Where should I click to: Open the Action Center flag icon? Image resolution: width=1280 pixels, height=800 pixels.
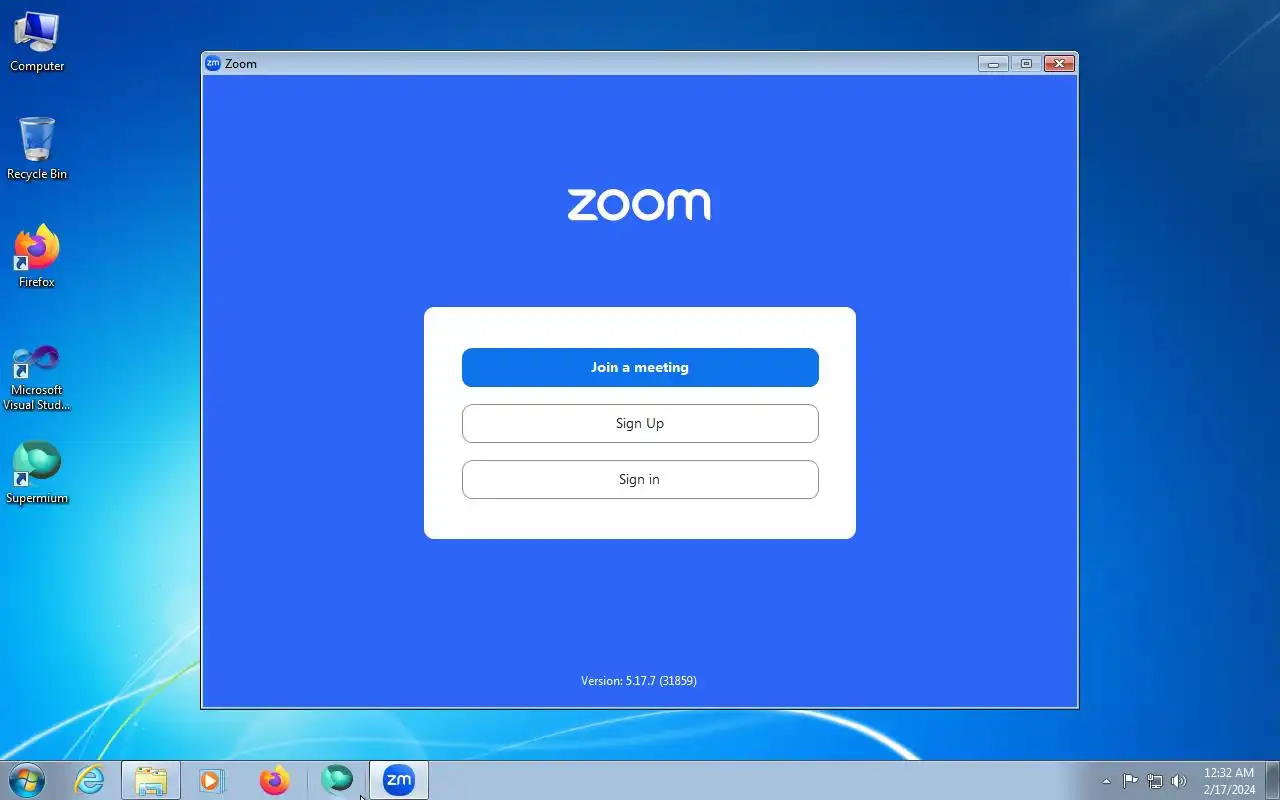[1130, 781]
